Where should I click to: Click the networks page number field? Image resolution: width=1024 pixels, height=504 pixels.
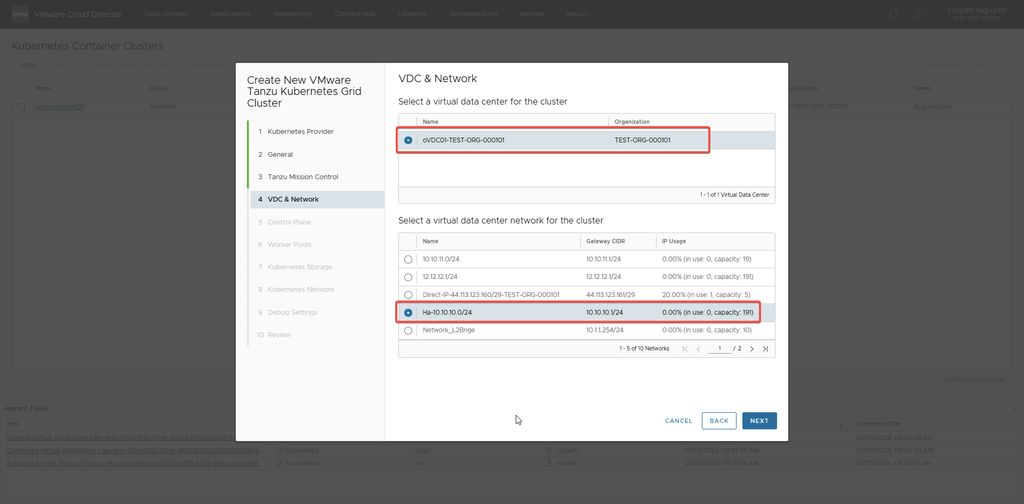tap(719, 349)
